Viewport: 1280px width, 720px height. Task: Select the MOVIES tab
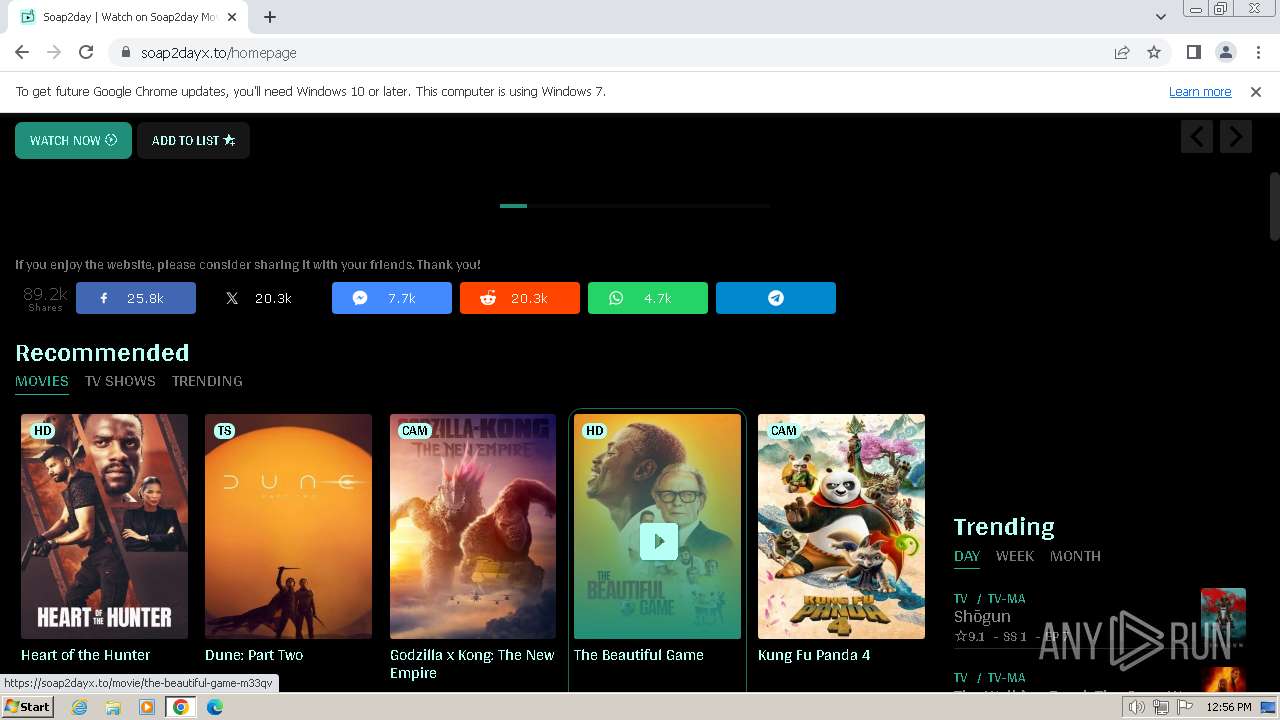tap(42, 381)
